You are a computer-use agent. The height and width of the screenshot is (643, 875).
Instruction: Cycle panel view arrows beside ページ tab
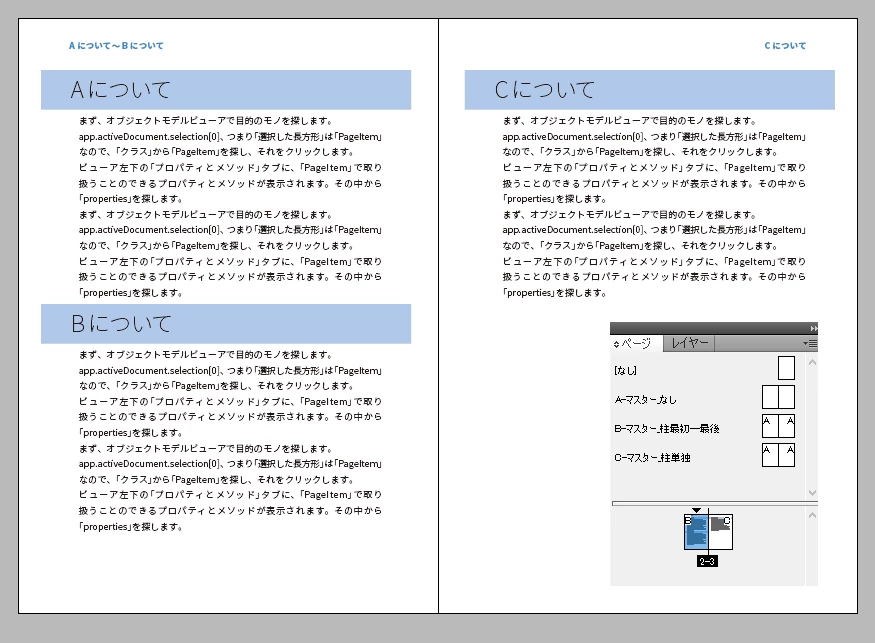point(616,344)
